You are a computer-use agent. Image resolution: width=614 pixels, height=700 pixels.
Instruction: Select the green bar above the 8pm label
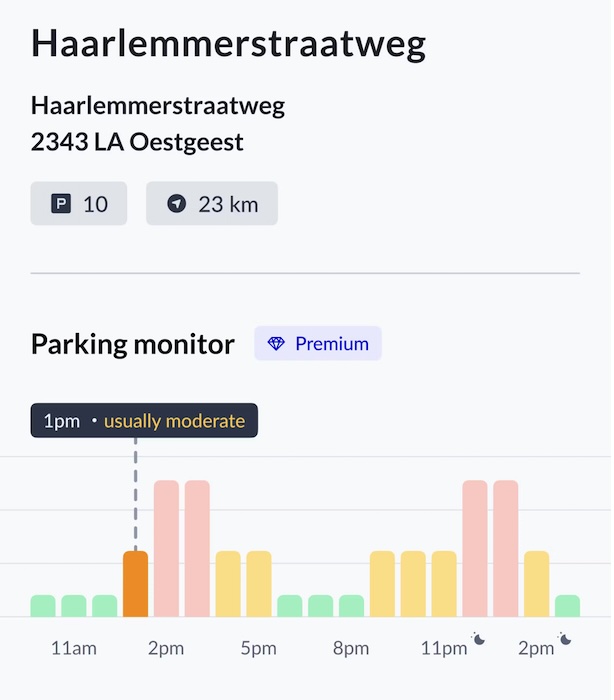[351, 606]
